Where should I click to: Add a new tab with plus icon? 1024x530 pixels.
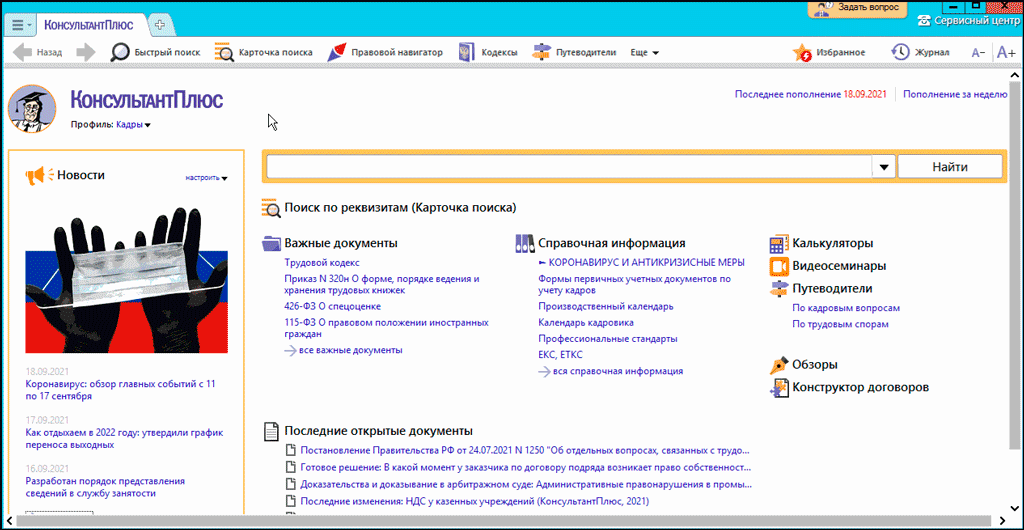[160, 25]
